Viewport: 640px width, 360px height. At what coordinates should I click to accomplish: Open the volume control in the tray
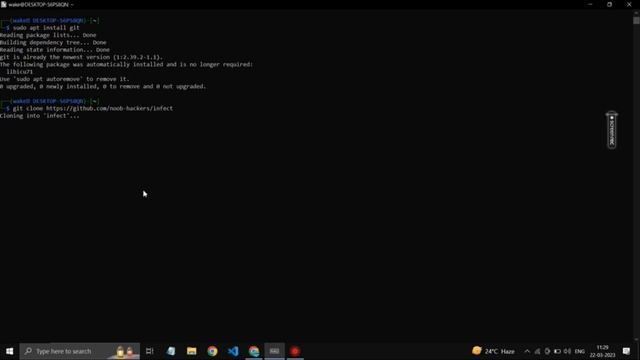point(567,351)
